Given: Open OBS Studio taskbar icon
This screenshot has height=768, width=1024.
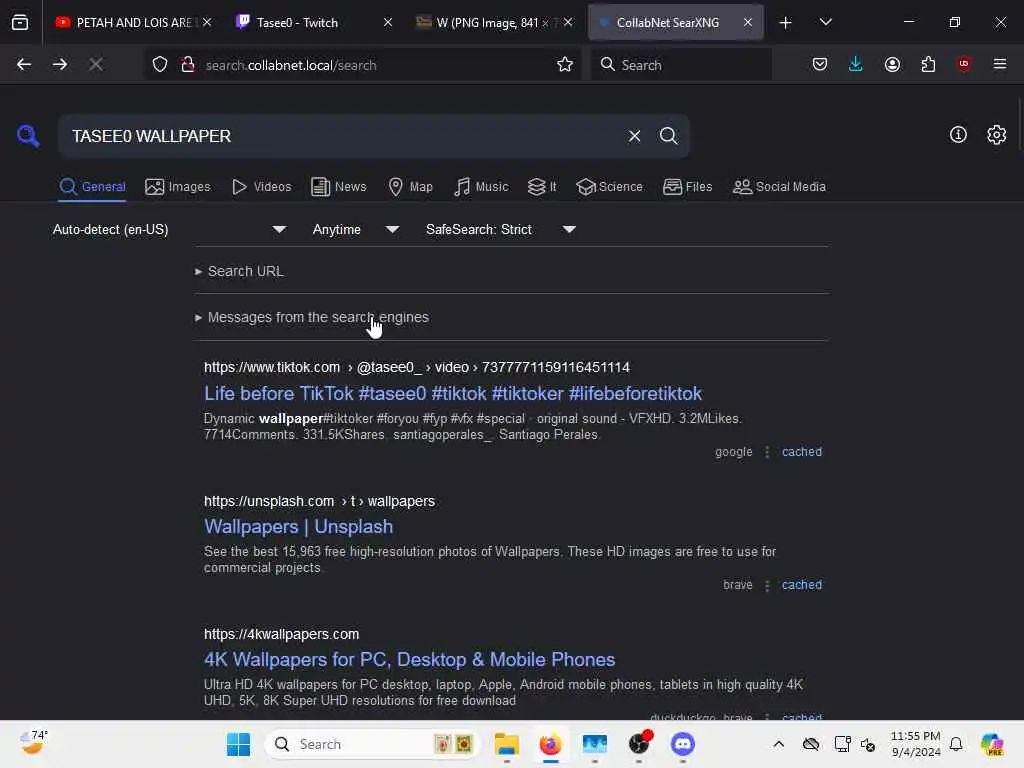Looking at the screenshot, I should pos(639,744).
